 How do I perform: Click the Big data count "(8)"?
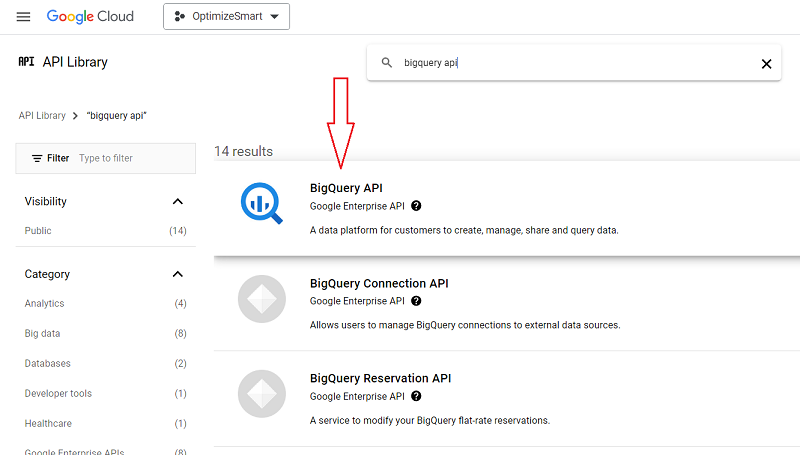[180, 334]
